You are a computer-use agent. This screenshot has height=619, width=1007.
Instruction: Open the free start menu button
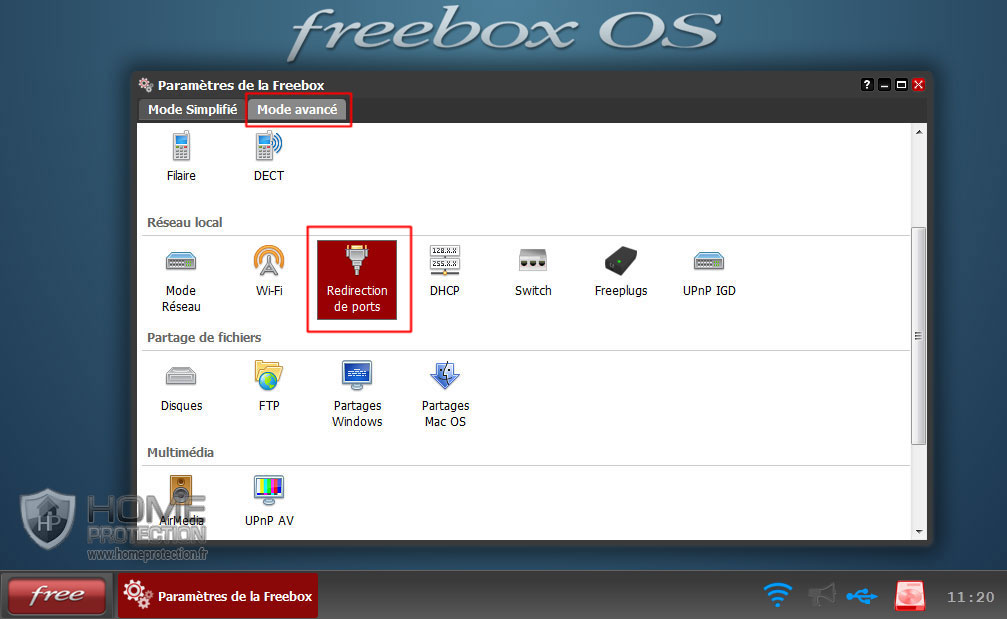tap(57, 595)
